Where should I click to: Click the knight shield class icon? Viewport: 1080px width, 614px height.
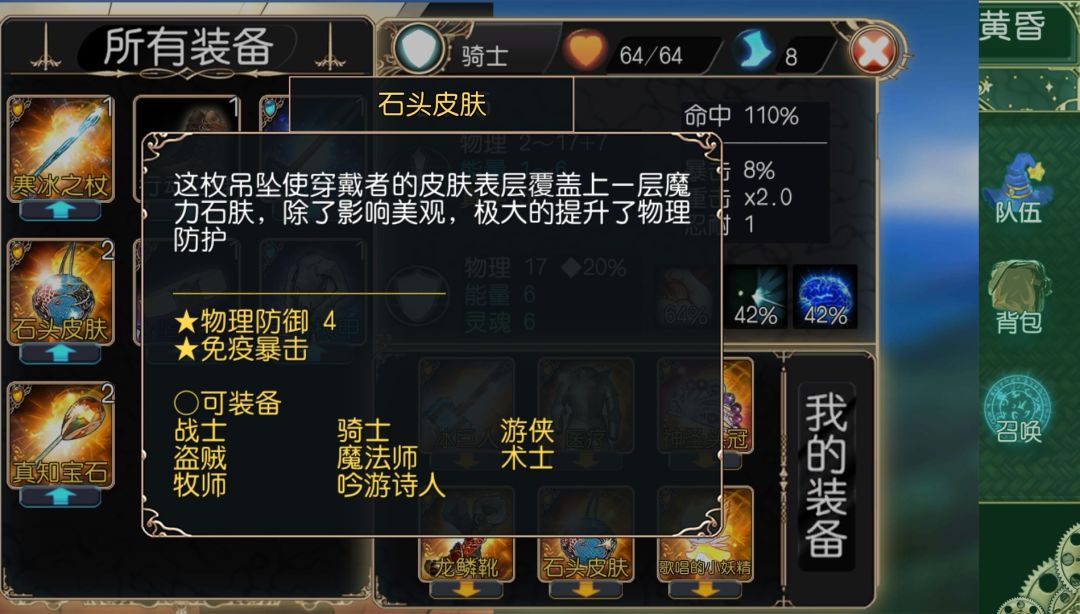(x=418, y=48)
